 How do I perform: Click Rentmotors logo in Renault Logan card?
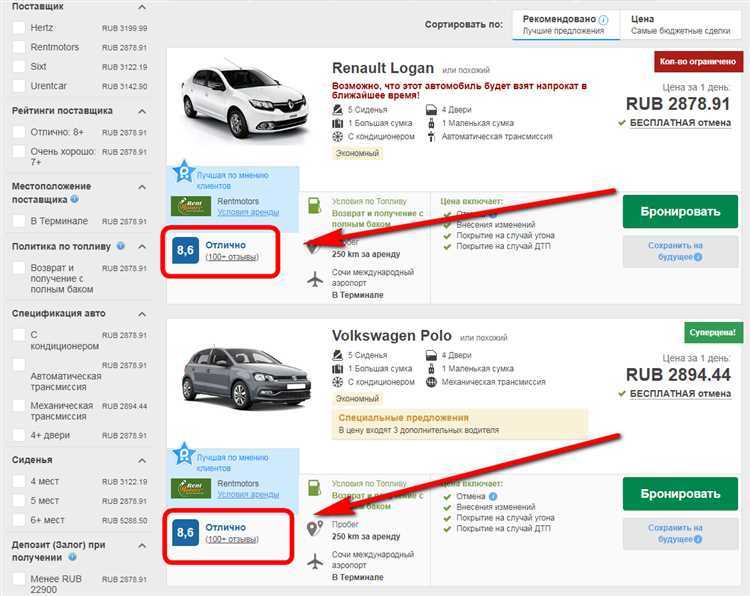(x=191, y=206)
